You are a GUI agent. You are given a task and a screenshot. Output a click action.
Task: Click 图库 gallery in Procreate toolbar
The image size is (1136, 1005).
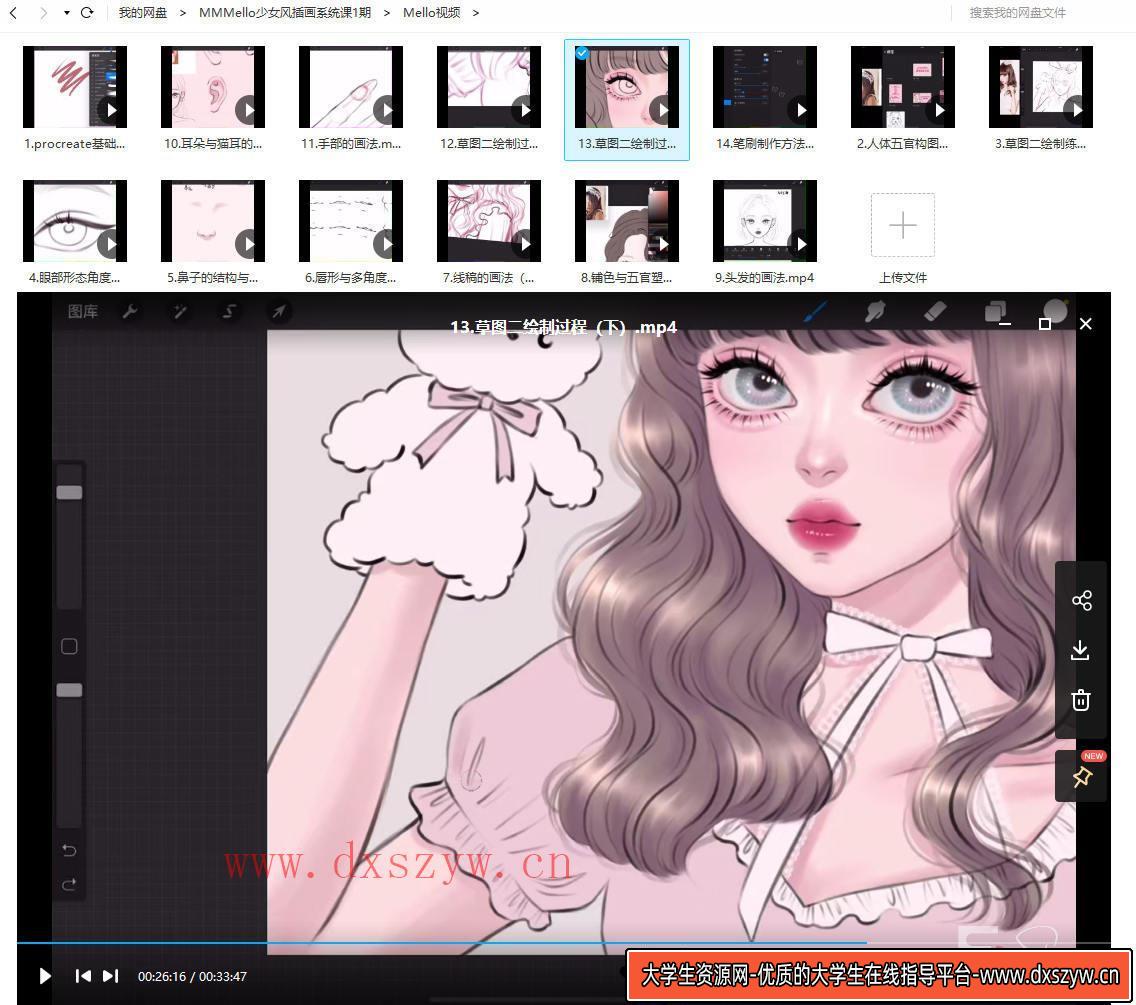[x=83, y=312]
